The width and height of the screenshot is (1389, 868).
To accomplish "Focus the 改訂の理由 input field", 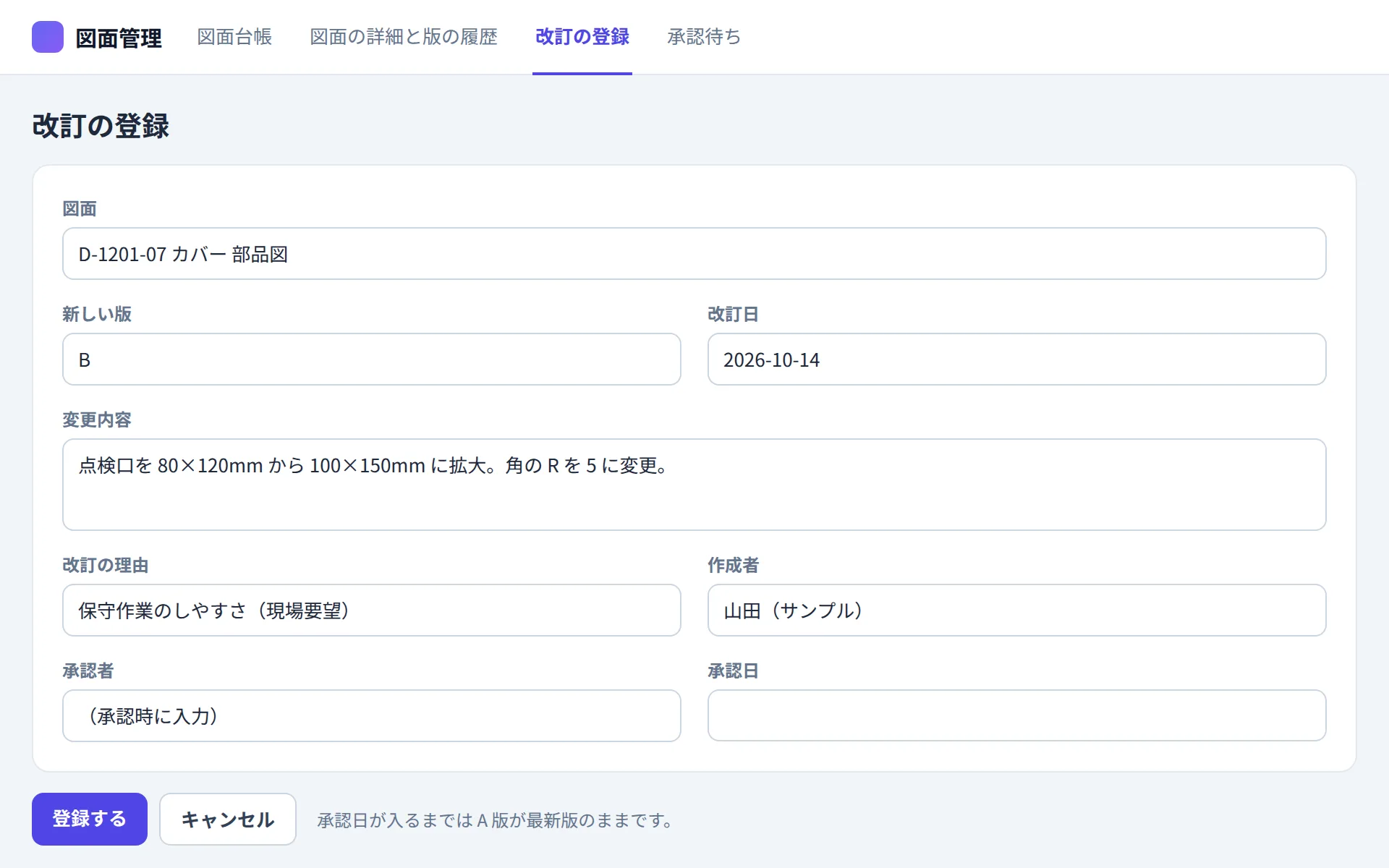I will point(372,610).
